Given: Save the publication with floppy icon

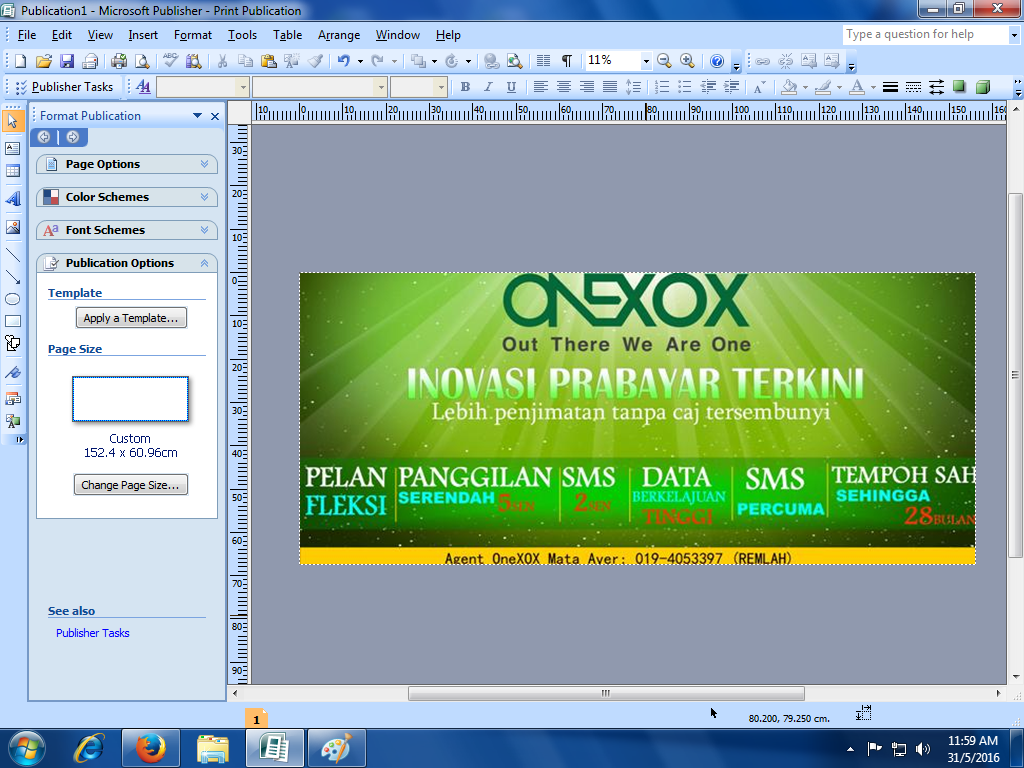Looking at the screenshot, I should 67,61.
